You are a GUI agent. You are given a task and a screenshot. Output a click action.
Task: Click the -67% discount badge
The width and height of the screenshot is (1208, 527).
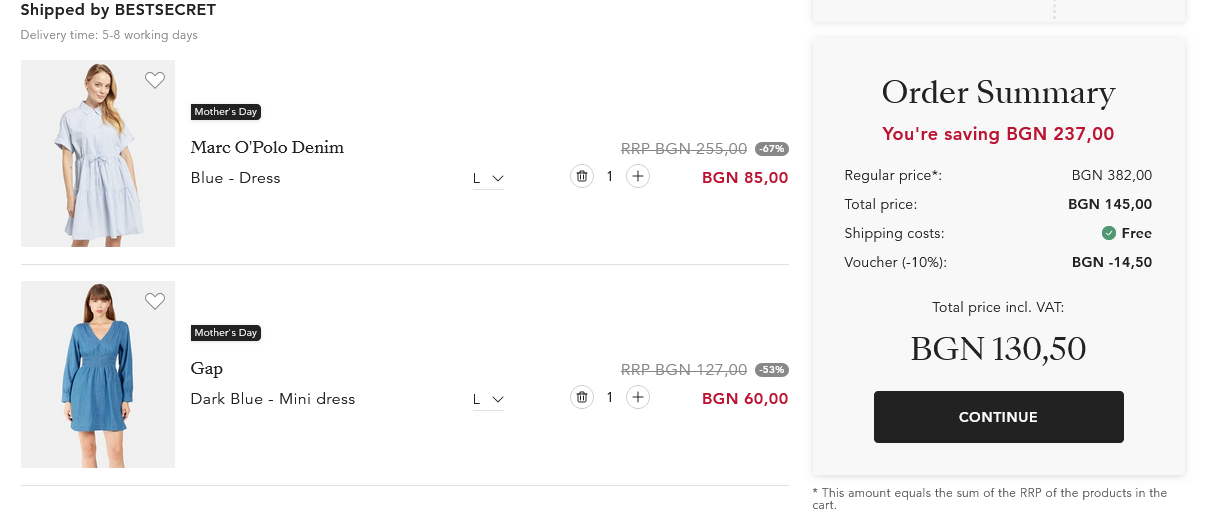coord(771,149)
